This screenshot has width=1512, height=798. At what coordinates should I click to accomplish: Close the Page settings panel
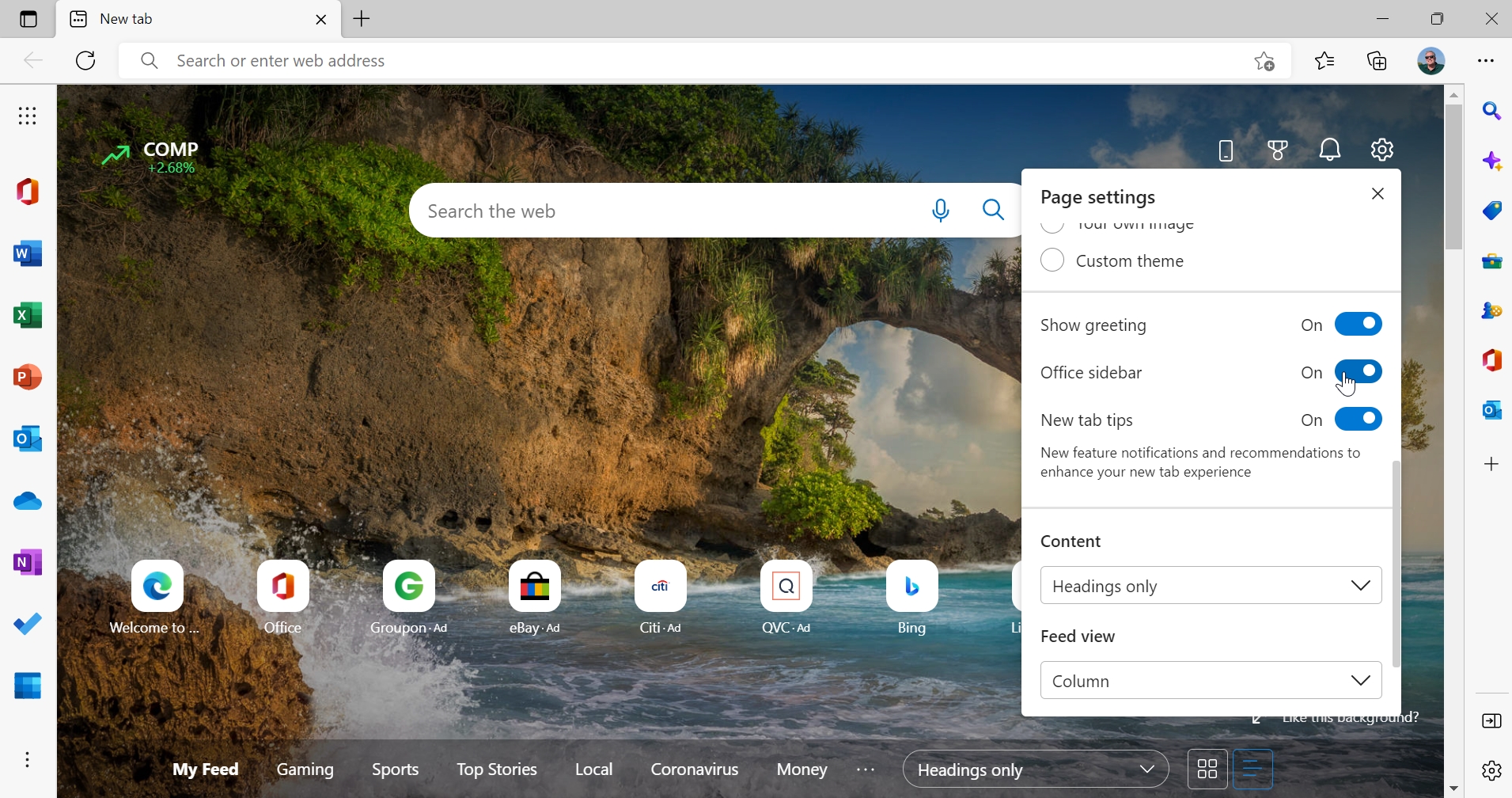1378,194
